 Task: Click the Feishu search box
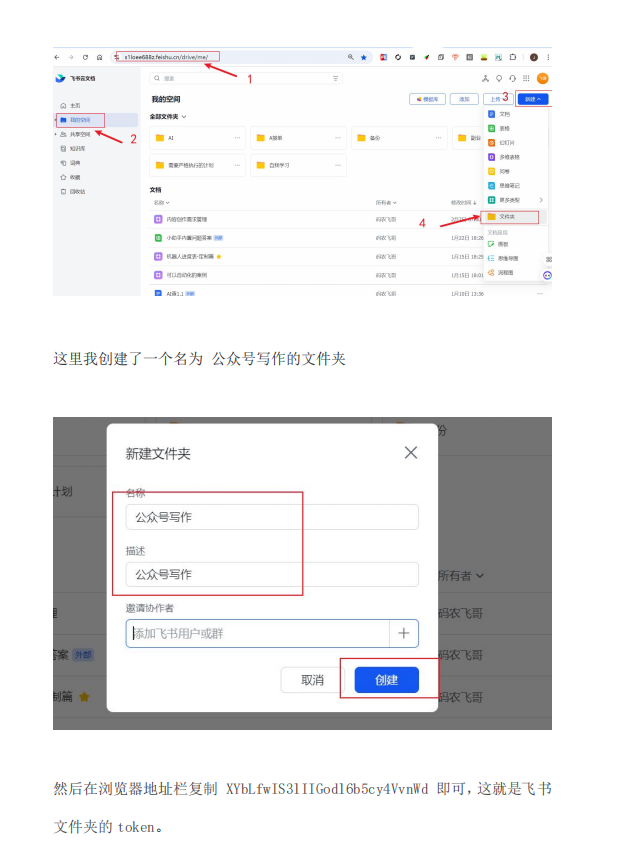[x=246, y=78]
